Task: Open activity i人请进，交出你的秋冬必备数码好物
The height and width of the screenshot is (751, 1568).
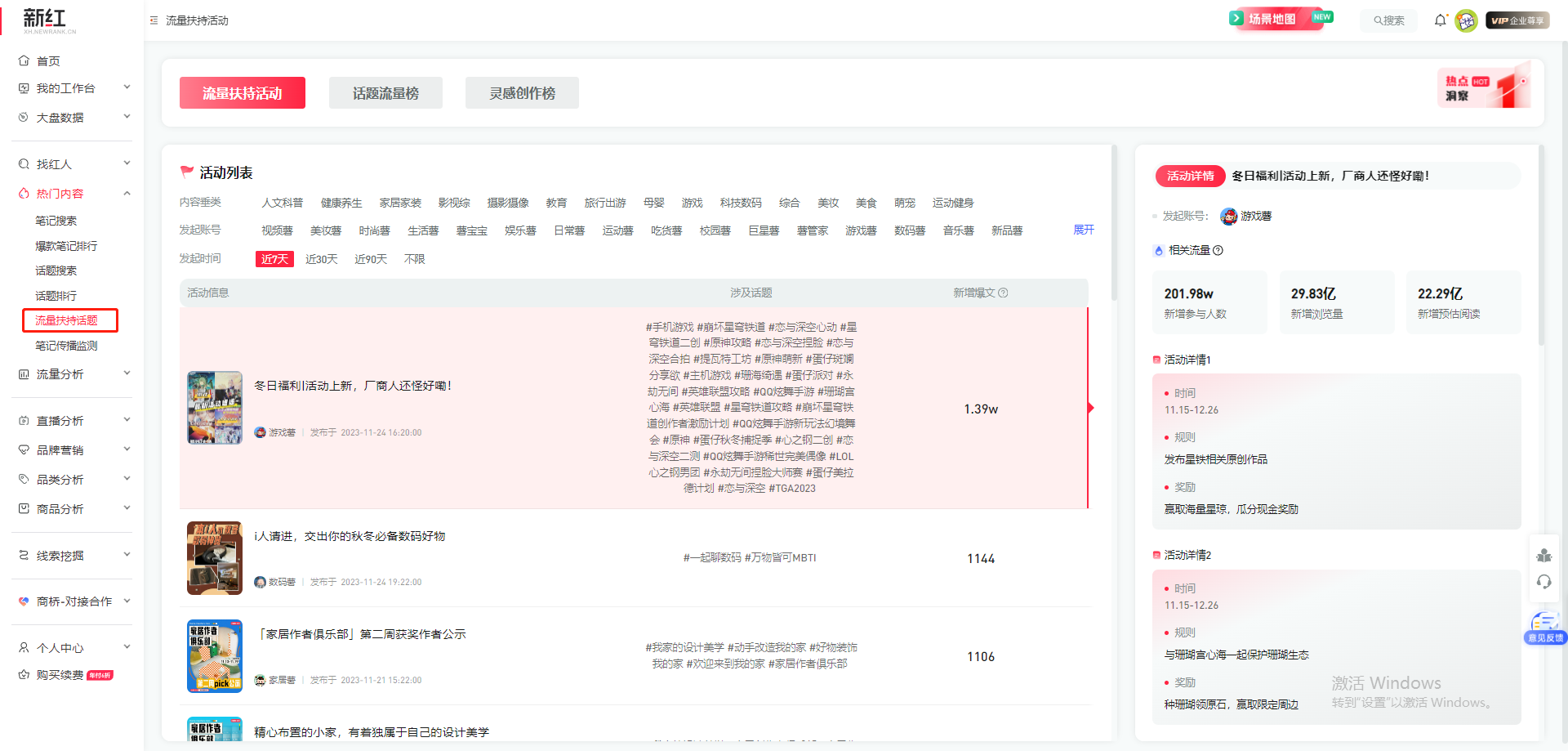Action: (x=350, y=536)
